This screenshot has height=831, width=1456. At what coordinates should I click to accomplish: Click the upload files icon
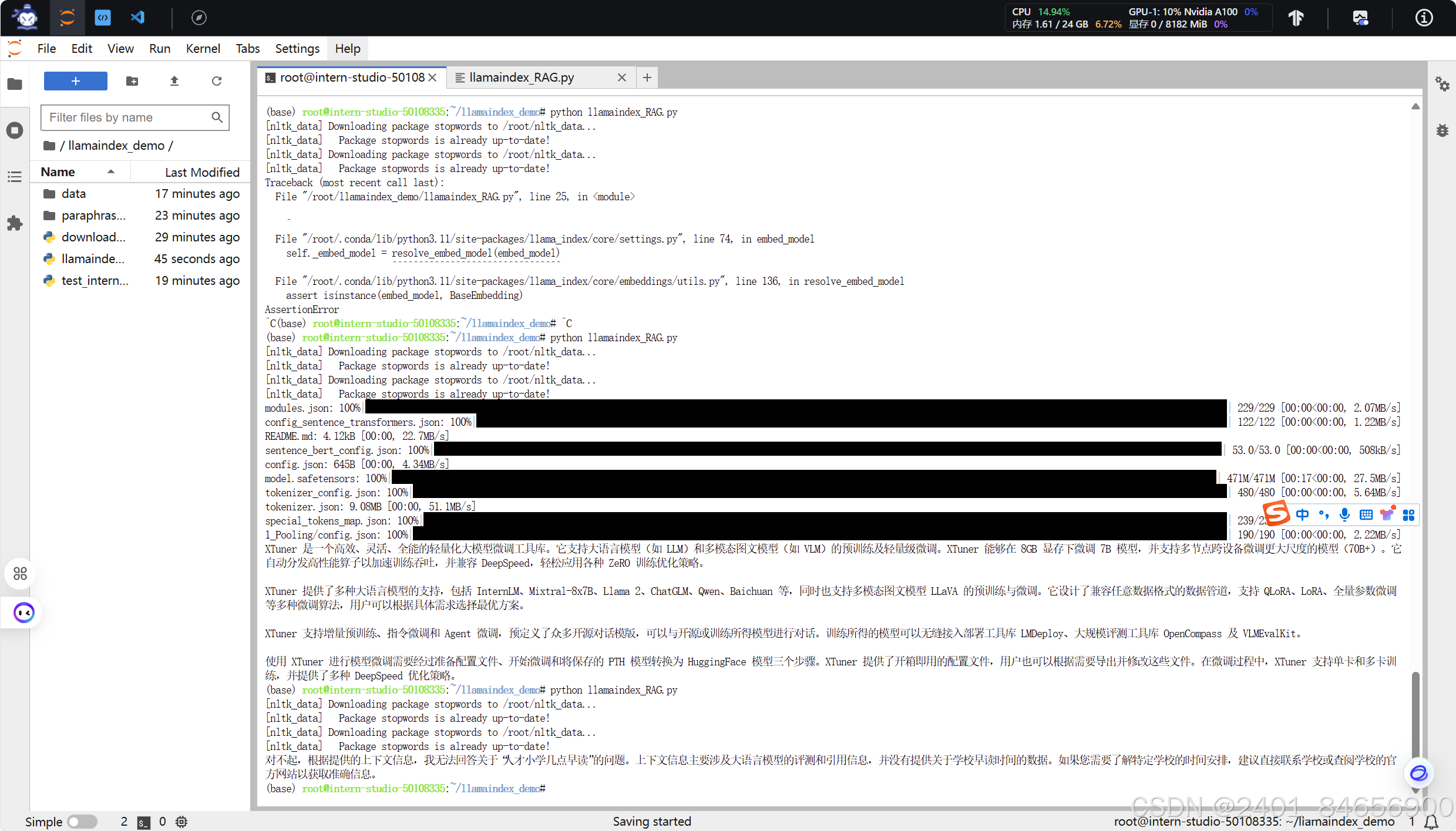coord(174,81)
